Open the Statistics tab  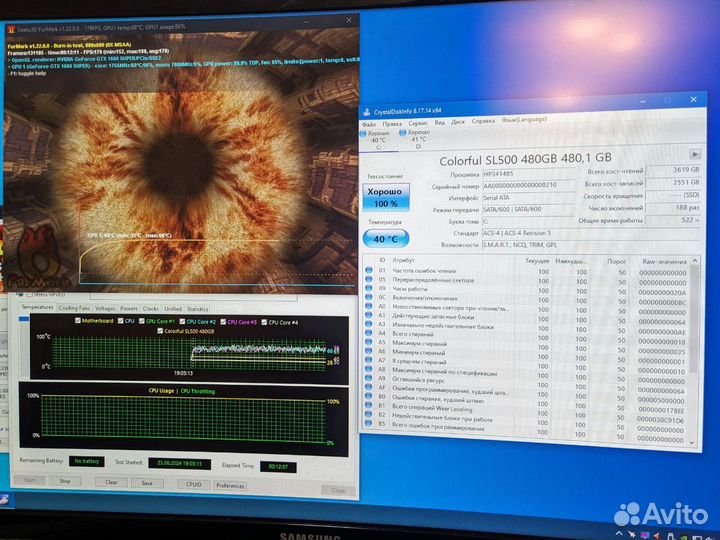point(198,309)
